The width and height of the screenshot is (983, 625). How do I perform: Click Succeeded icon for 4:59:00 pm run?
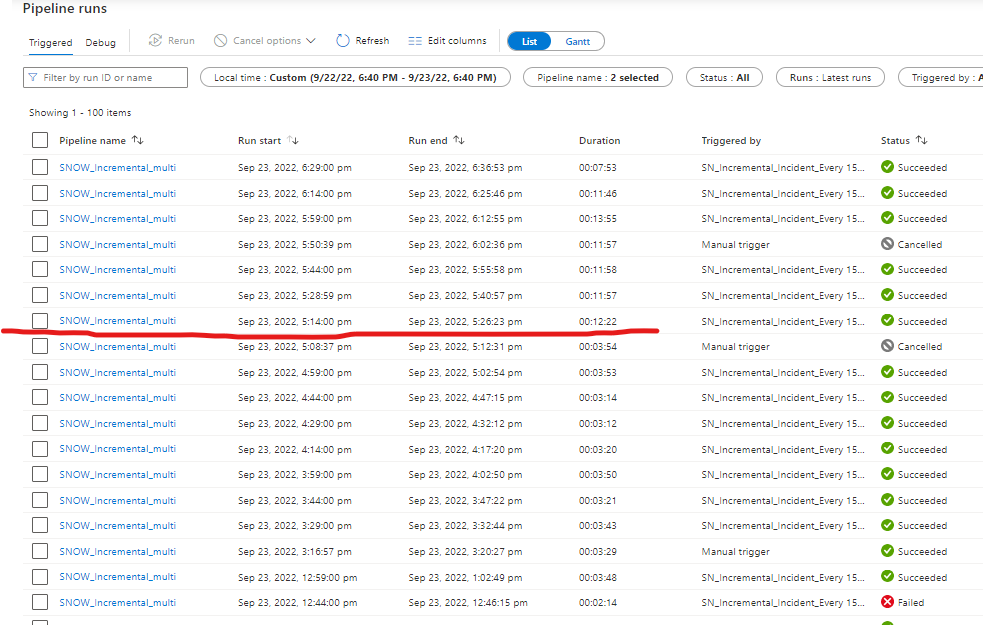point(887,372)
